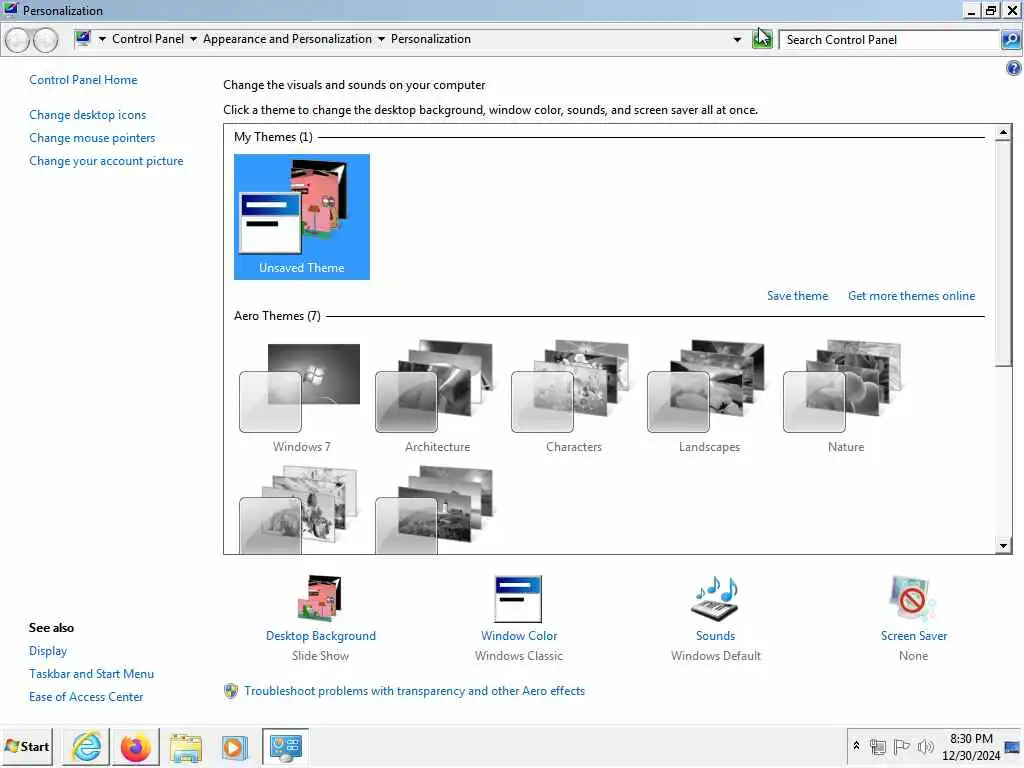This screenshot has height=768, width=1024.
Task: Click the Control Panel taskbar button
Action: [x=285, y=746]
